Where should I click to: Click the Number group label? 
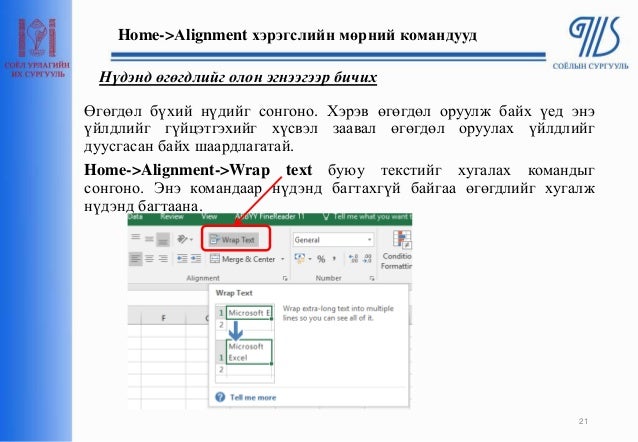pos(328,278)
